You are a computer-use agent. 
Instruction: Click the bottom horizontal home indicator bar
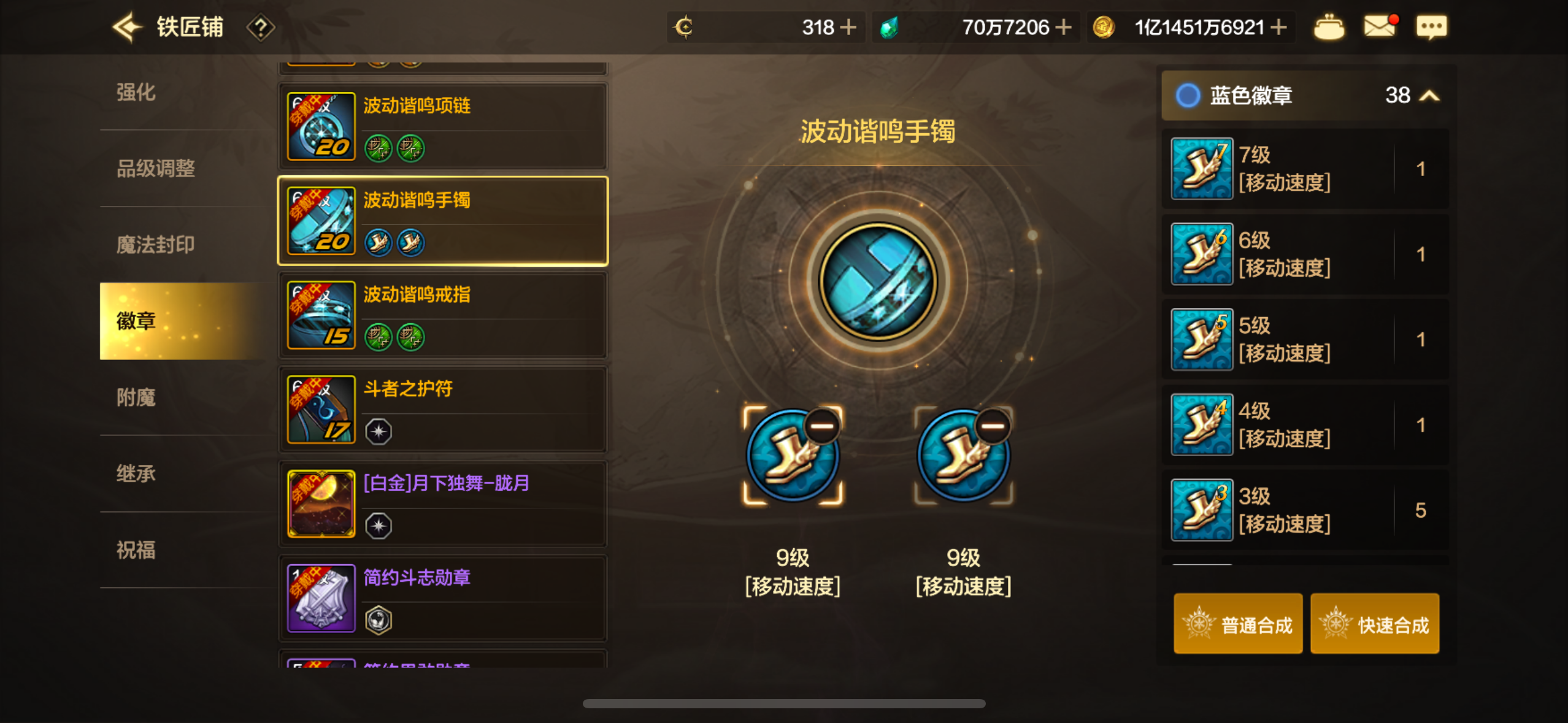click(x=784, y=704)
